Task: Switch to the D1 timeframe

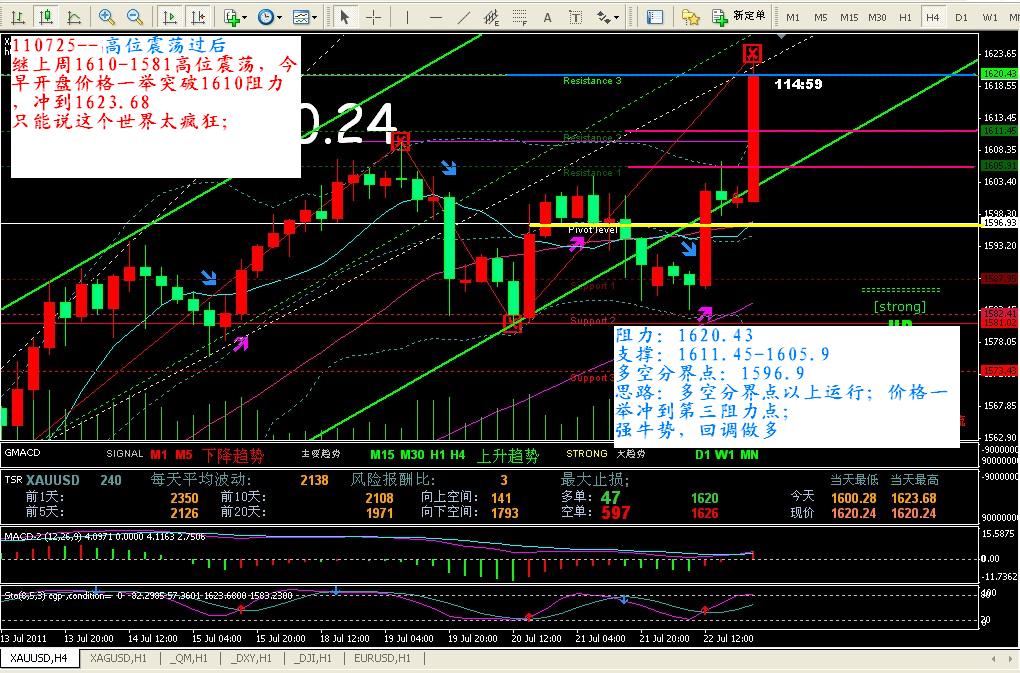Action: (961, 17)
